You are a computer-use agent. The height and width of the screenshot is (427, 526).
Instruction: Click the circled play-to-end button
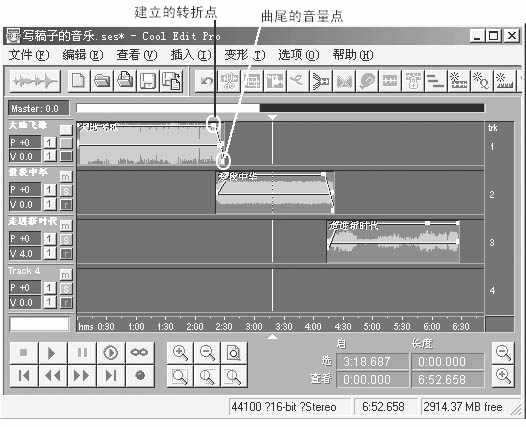111,353
